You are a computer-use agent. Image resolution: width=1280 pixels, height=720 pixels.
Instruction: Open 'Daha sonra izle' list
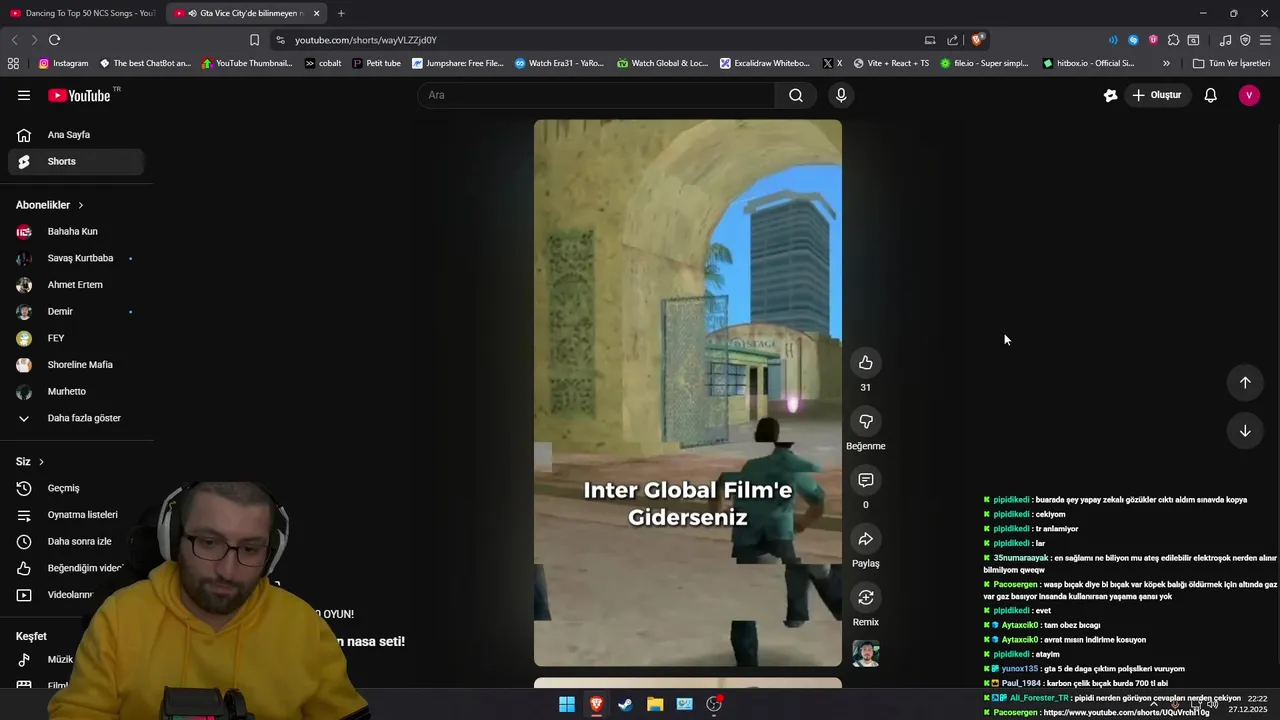pos(76,541)
